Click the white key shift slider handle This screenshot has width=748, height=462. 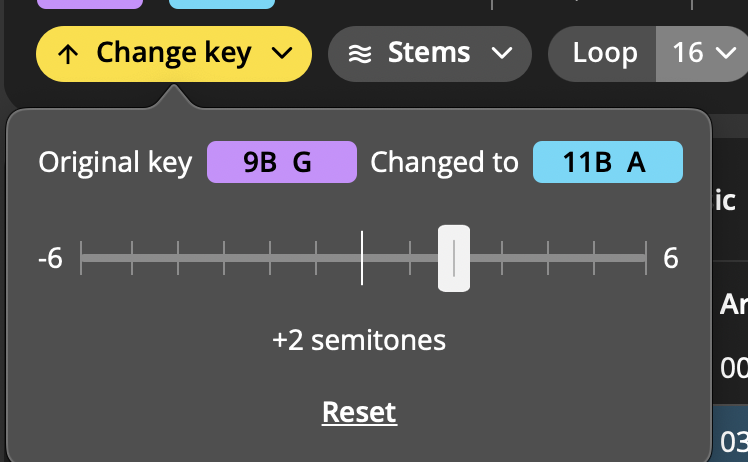454,258
